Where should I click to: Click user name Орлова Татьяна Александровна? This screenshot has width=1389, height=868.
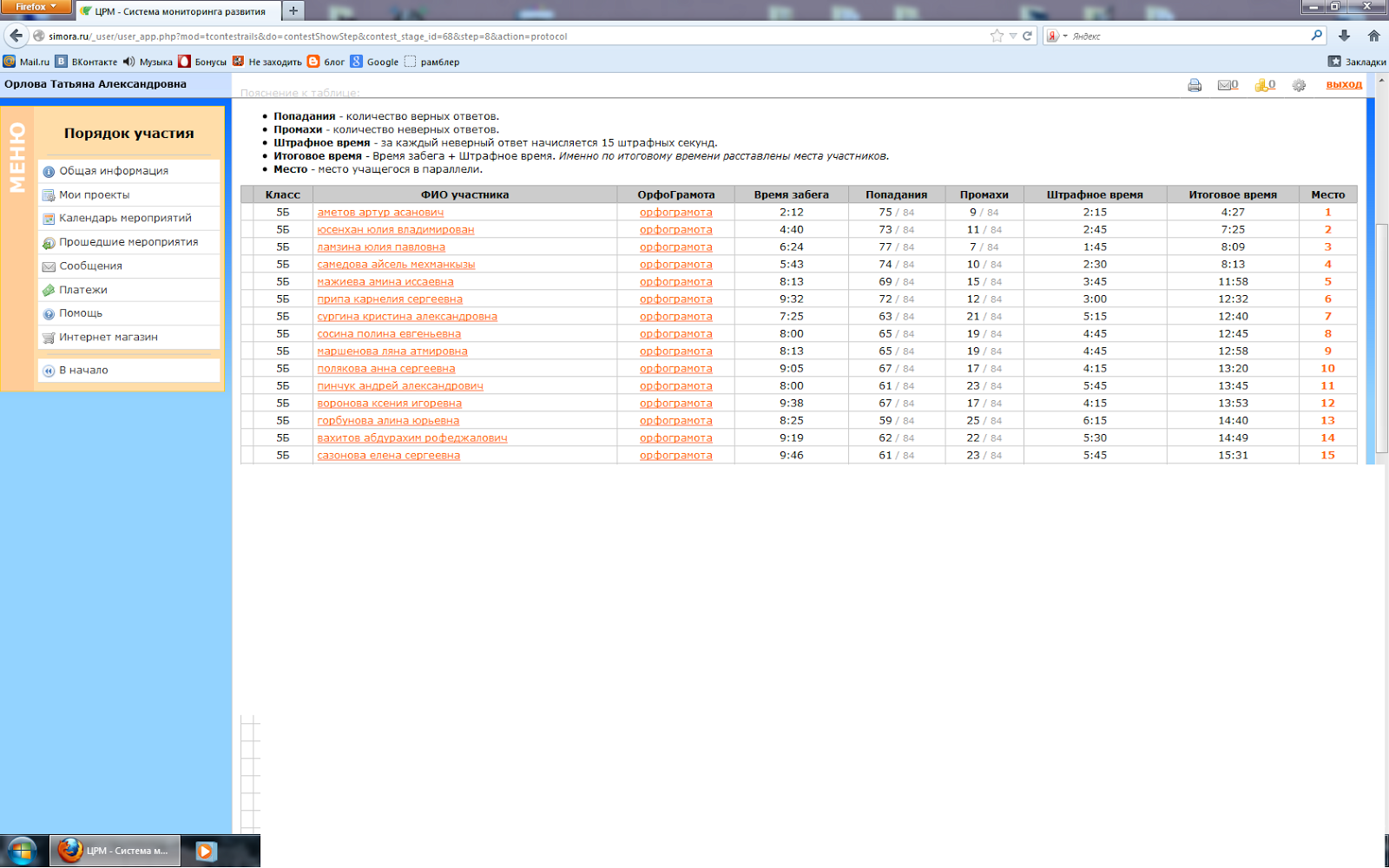(95, 84)
